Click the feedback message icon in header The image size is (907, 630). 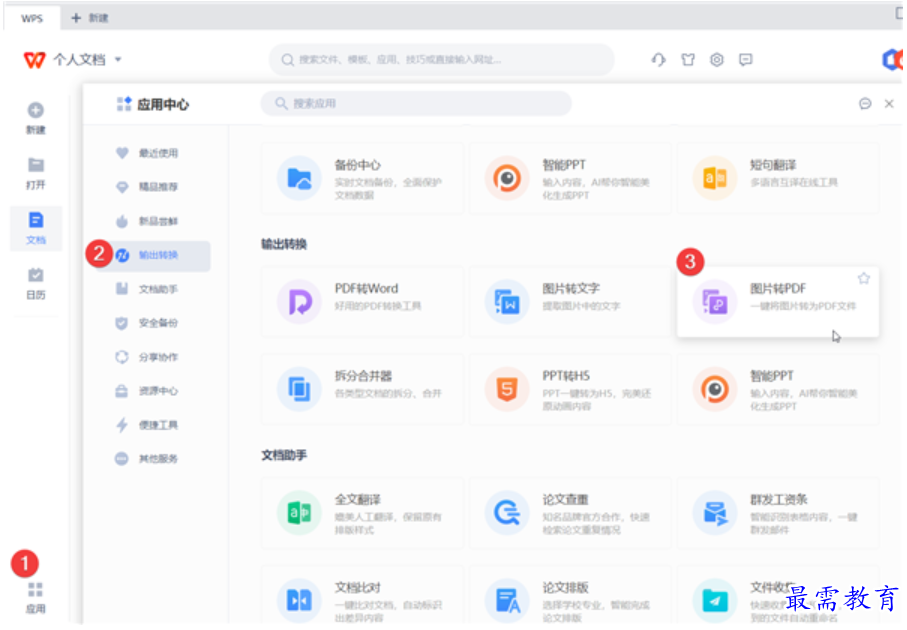(746, 60)
